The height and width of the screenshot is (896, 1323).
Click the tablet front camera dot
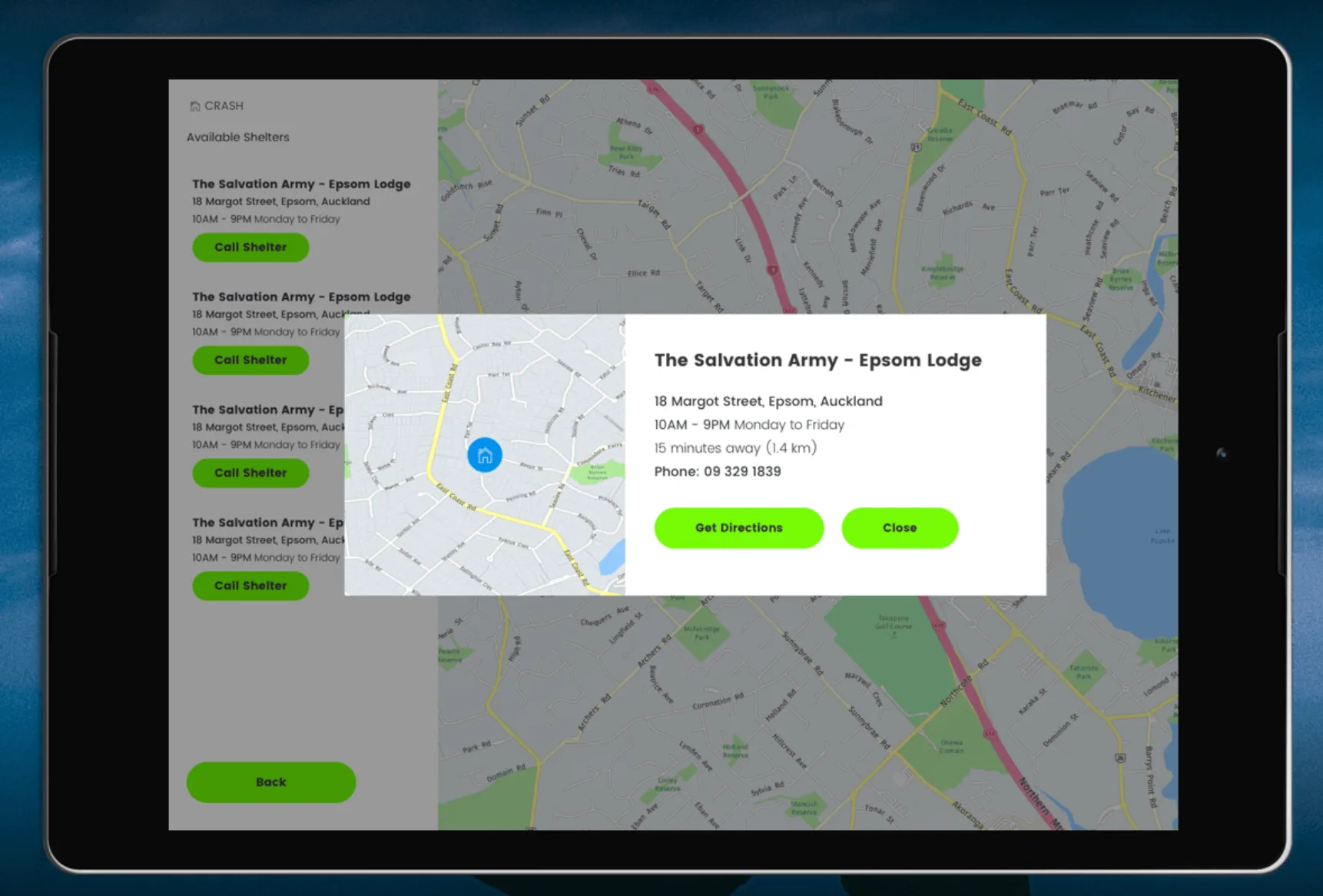click(x=1222, y=453)
